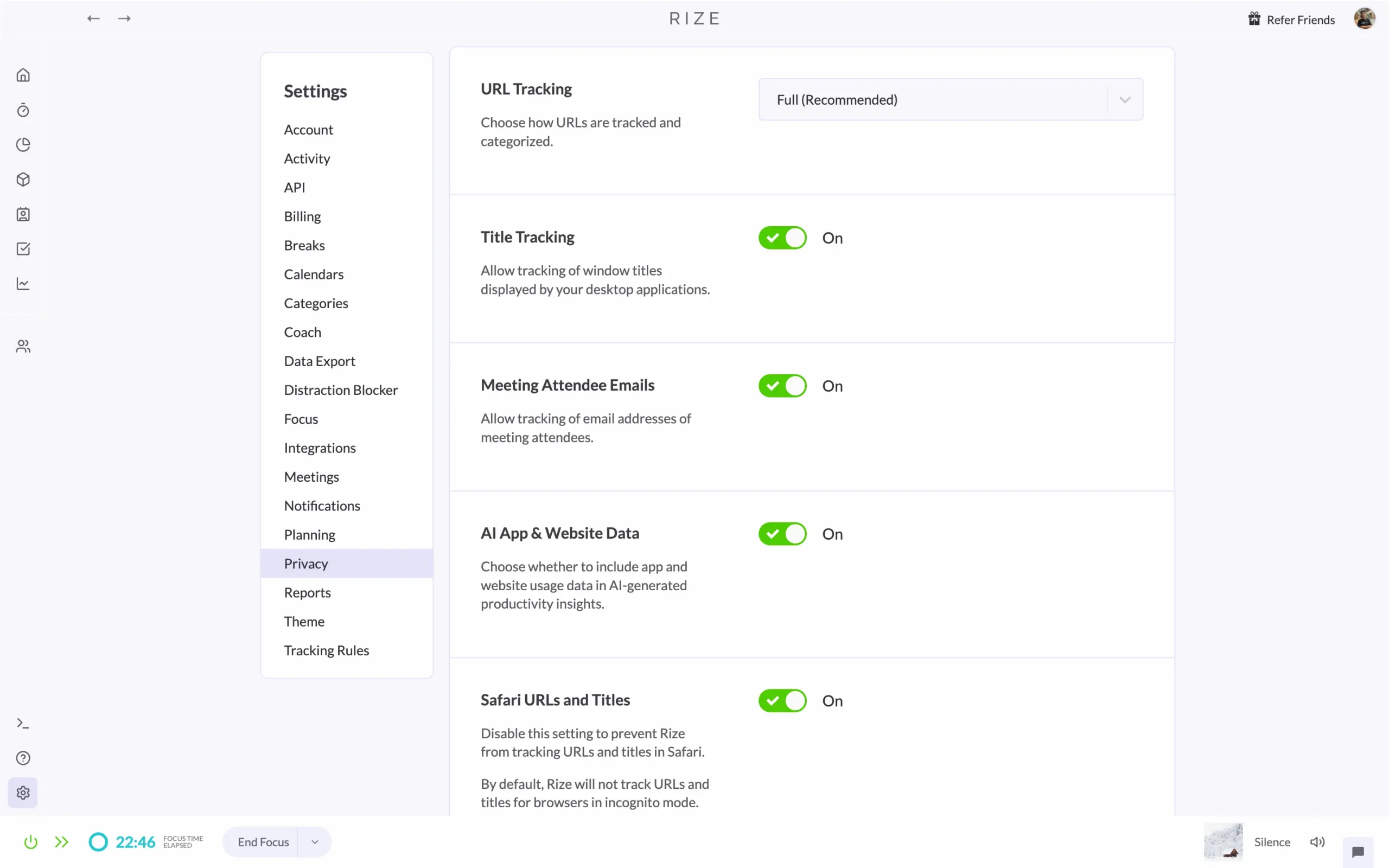Open the chat bubble support icon
This screenshot has height=868, width=1389.
(x=1358, y=851)
